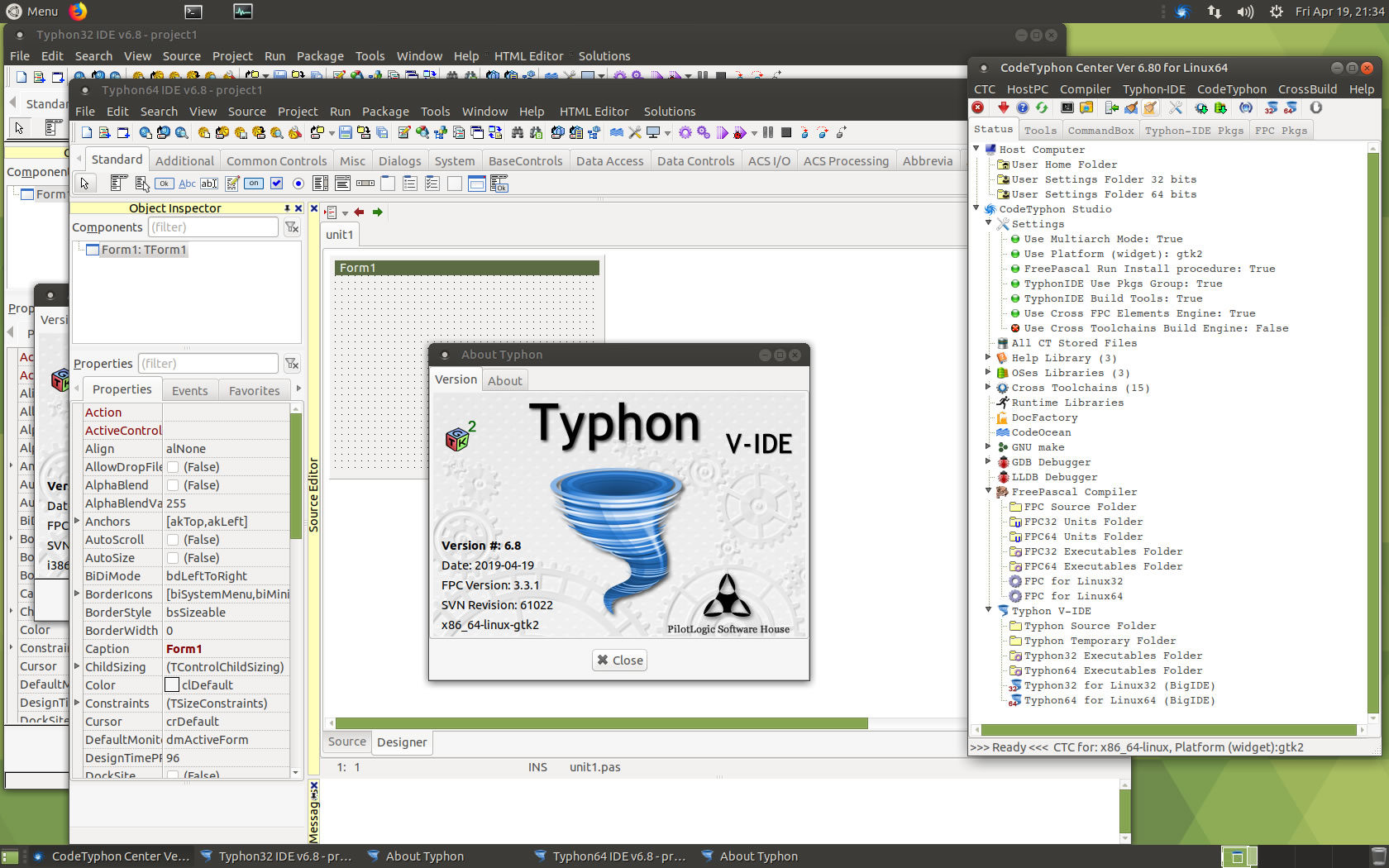Click purple Run arrow in Typhon64 toolbar
Viewport: 1389px width, 868px height.
pyautogui.click(x=722, y=132)
